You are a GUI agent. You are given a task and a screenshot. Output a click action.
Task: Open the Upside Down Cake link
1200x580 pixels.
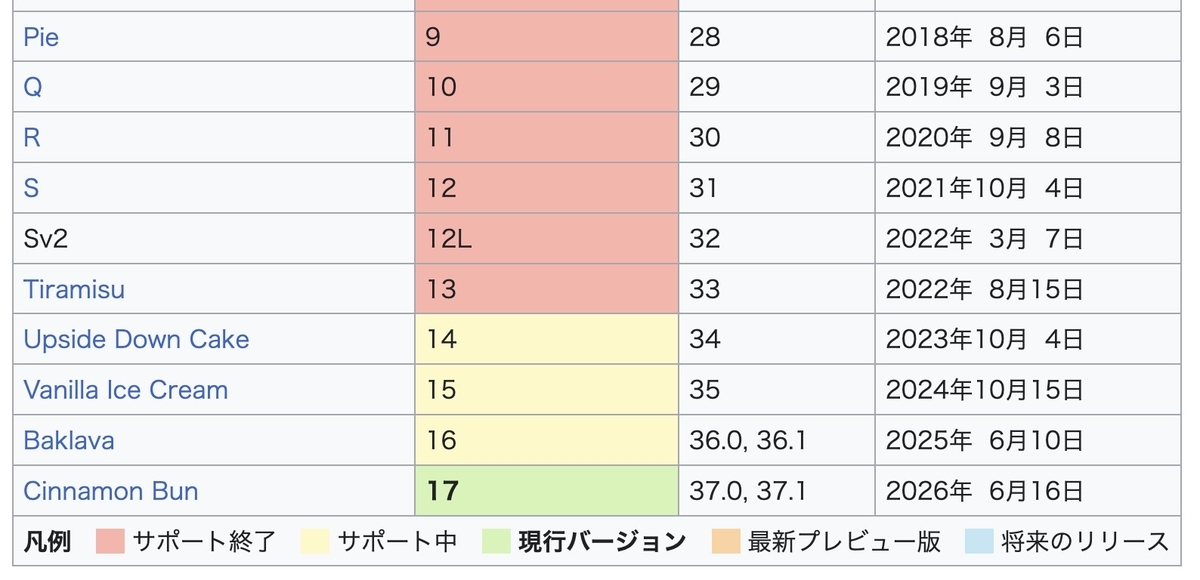click(x=136, y=340)
